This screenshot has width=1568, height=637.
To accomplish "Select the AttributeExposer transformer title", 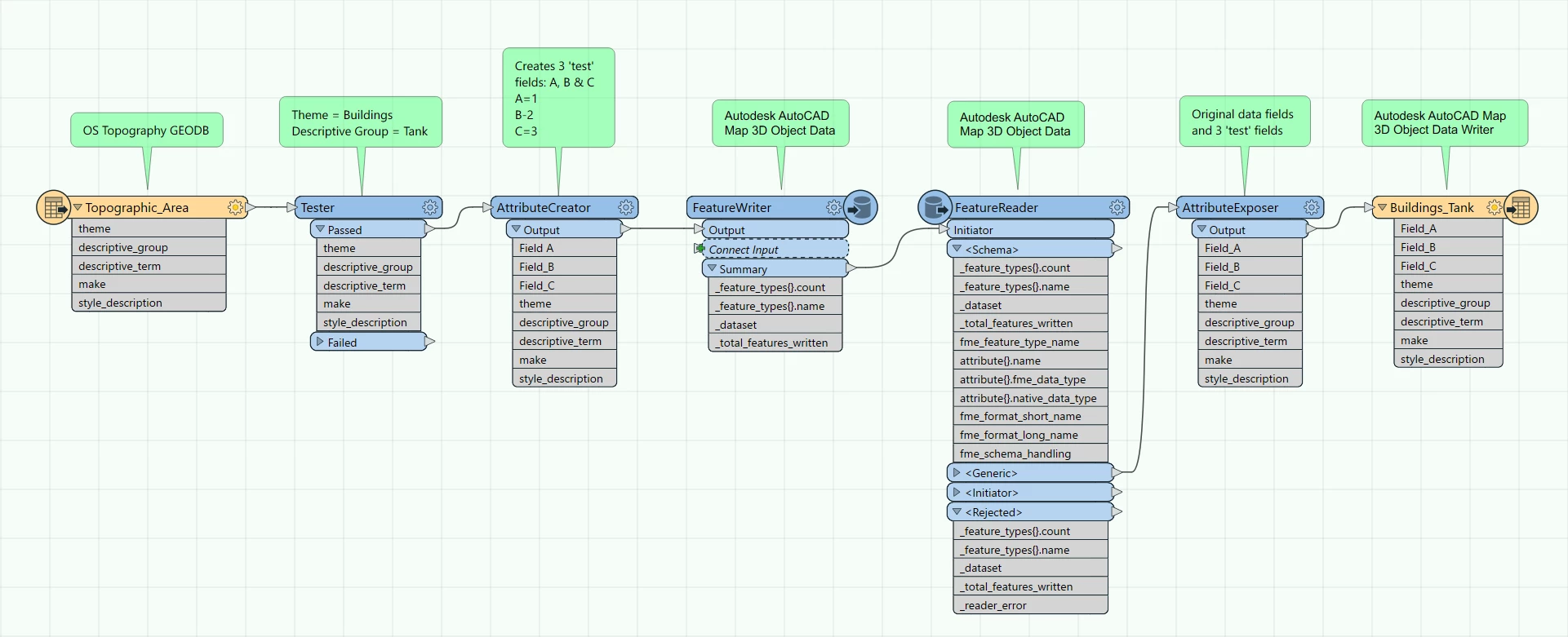I will click(x=1230, y=208).
